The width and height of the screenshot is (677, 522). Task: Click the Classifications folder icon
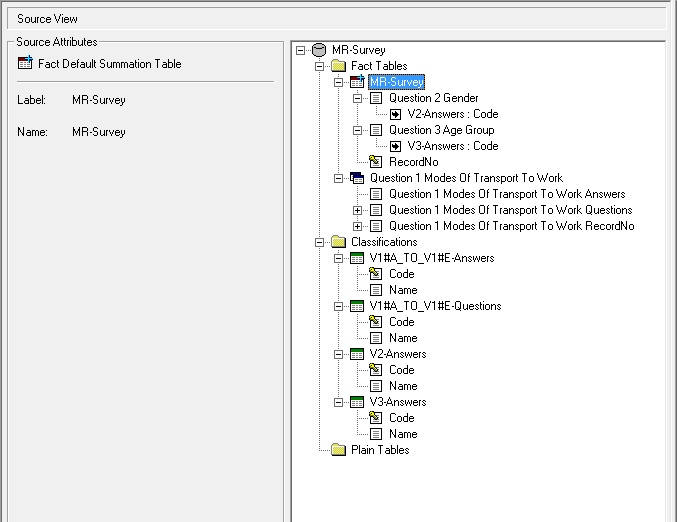point(338,242)
